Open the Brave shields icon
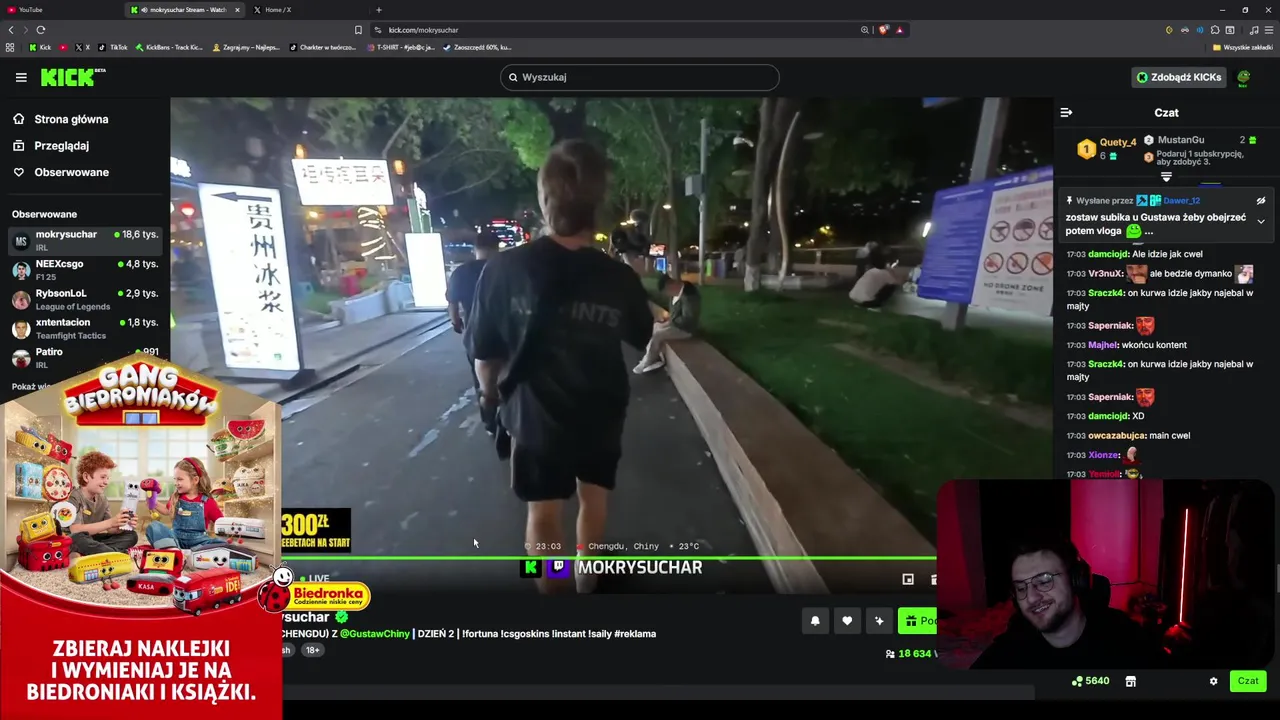1280x720 pixels. click(x=883, y=30)
